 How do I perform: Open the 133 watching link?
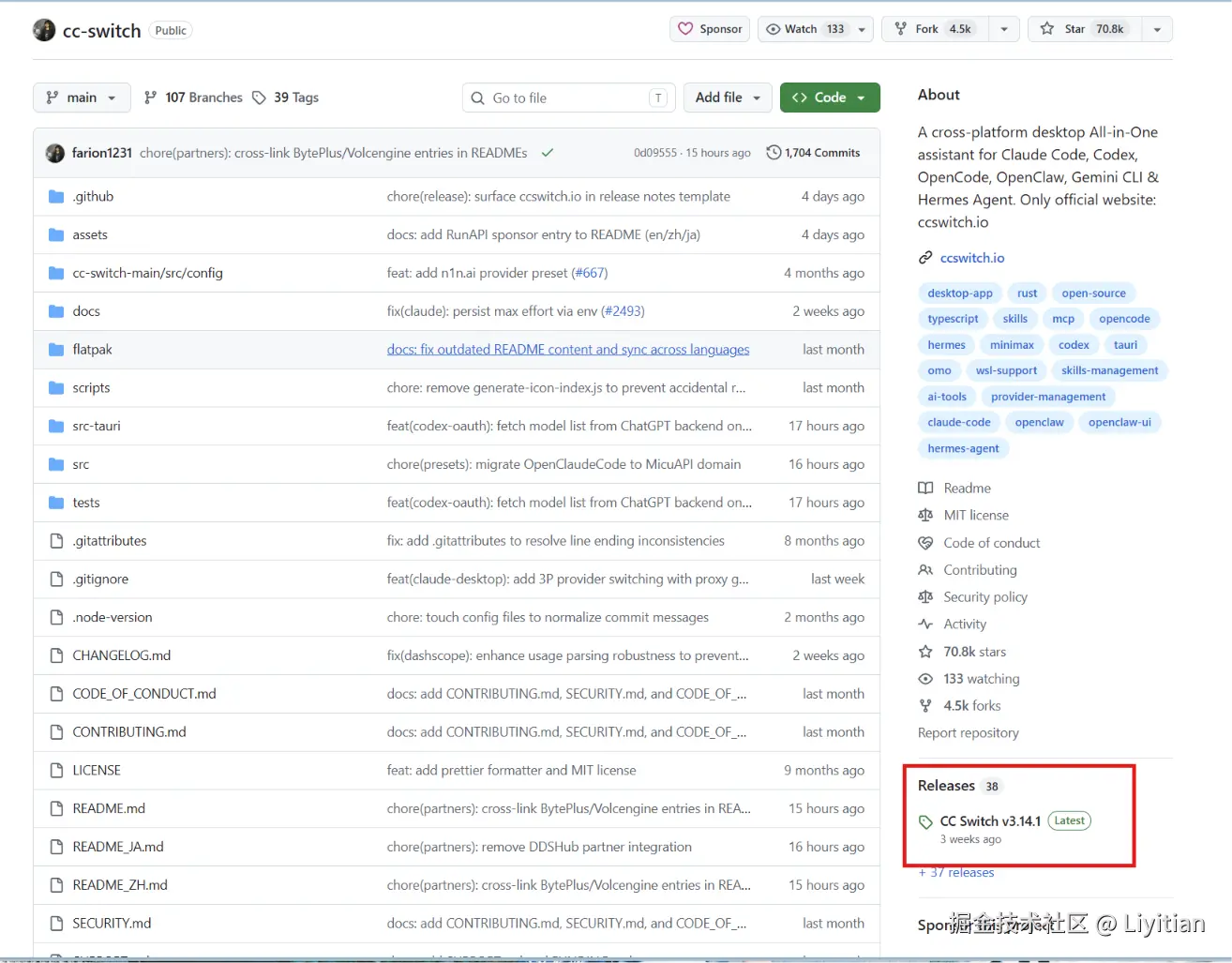point(982,679)
